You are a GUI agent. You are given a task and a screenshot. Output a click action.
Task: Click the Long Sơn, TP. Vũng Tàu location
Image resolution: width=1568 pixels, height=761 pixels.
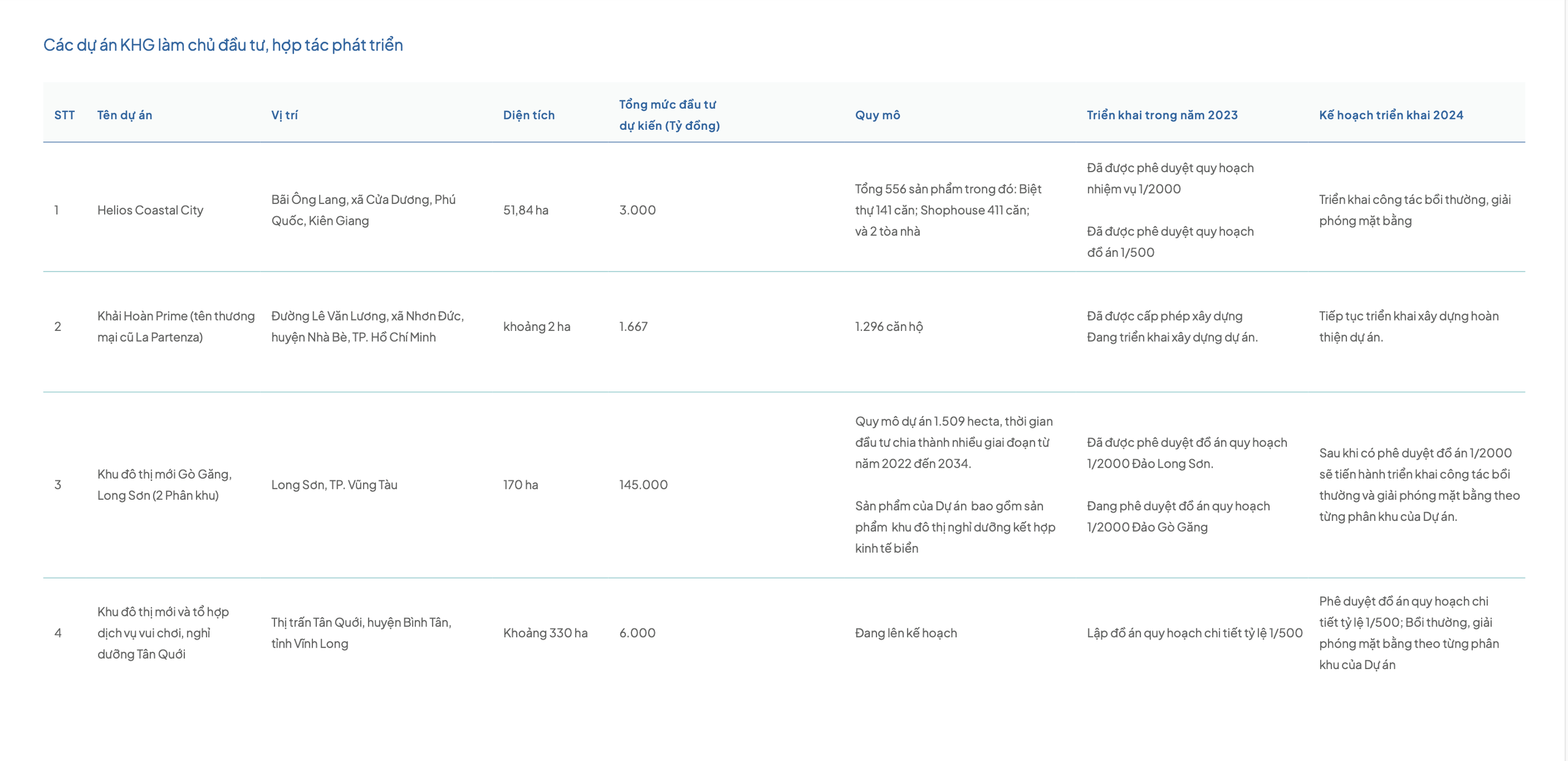coord(334,485)
